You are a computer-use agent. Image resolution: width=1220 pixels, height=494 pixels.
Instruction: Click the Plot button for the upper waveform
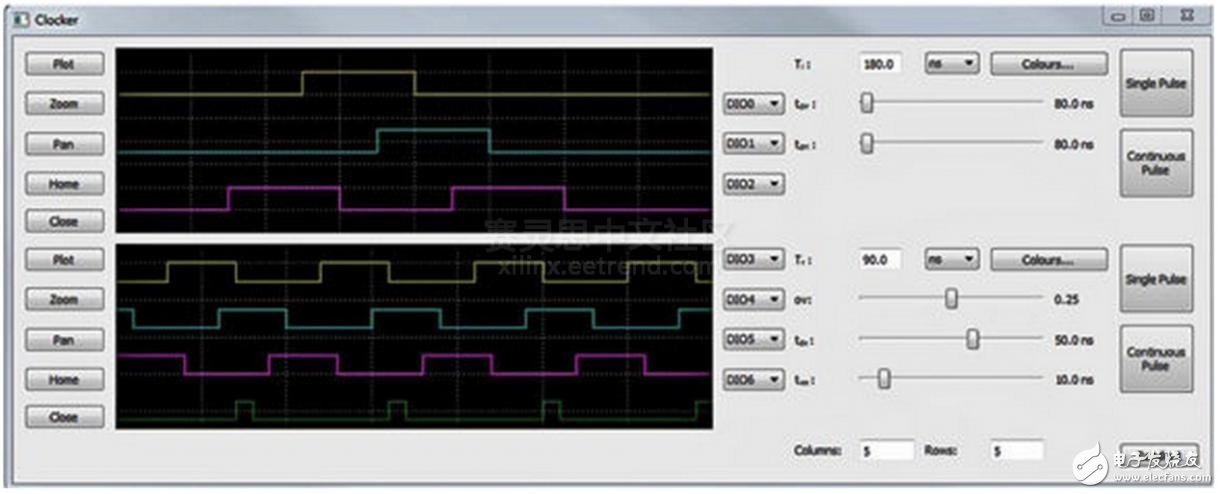click(64, 64)
